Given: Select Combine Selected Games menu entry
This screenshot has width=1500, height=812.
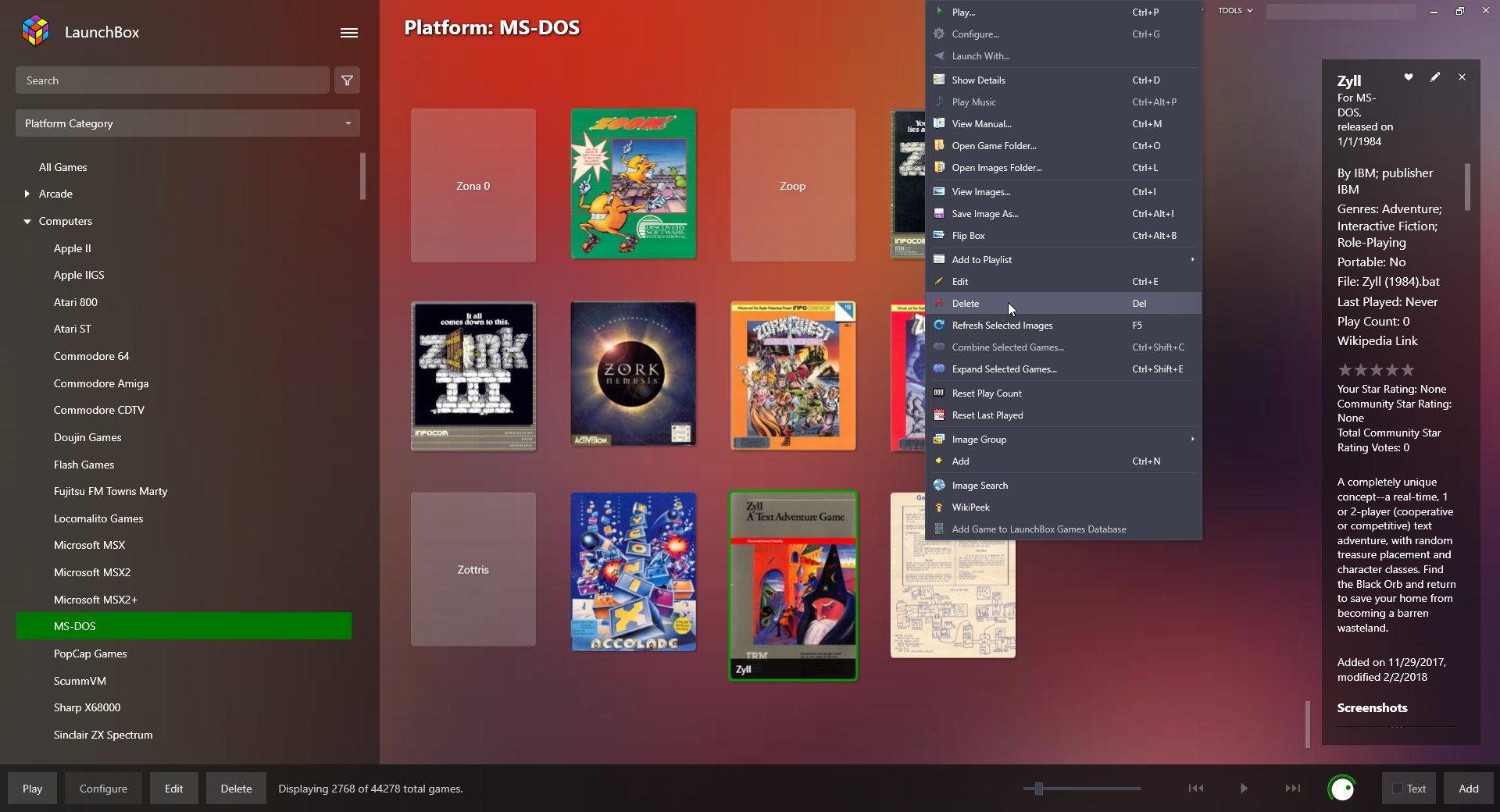Looking at the screenshot, I should [x=1063, y=347].
